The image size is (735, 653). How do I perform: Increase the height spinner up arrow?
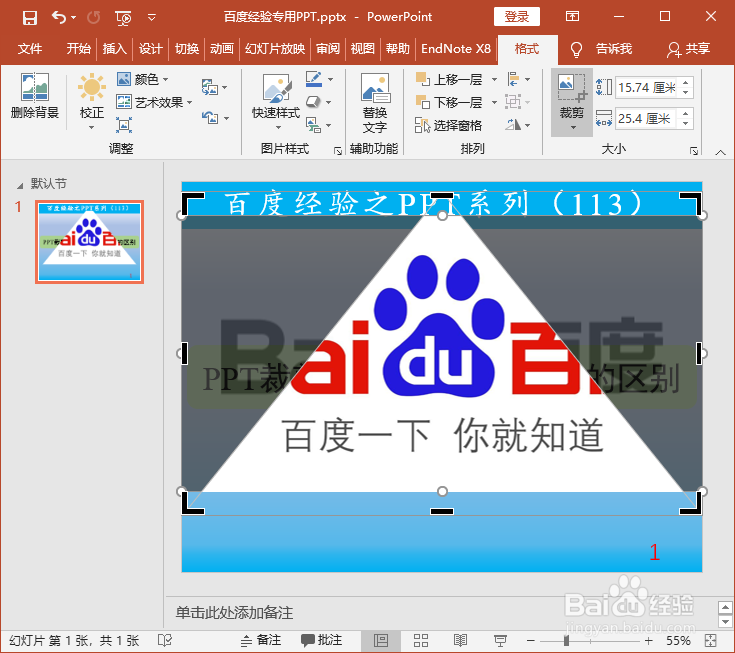click(685, 83)
